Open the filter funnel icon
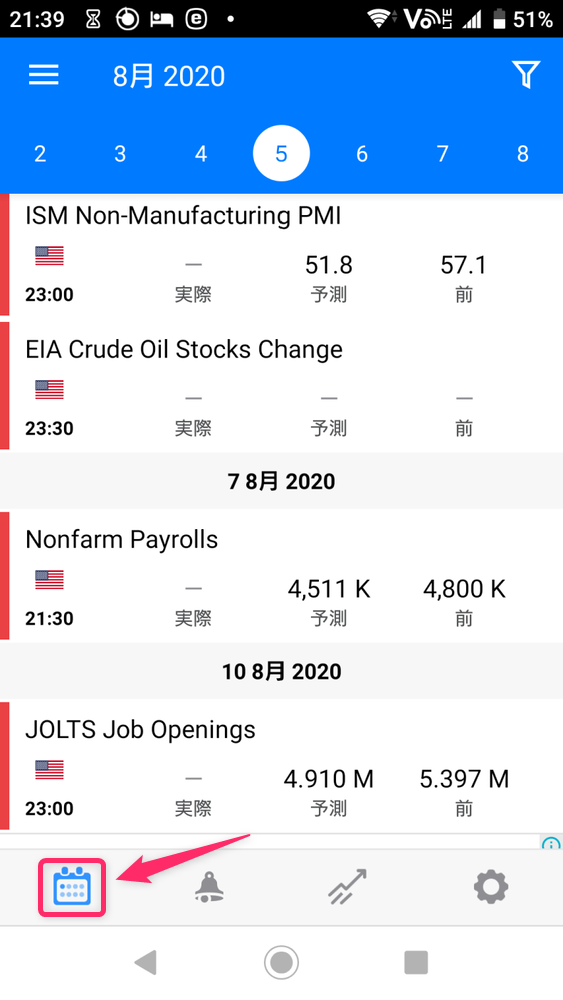The width and height of the screenshot is (563, 1000). click(x=526, y=75)
